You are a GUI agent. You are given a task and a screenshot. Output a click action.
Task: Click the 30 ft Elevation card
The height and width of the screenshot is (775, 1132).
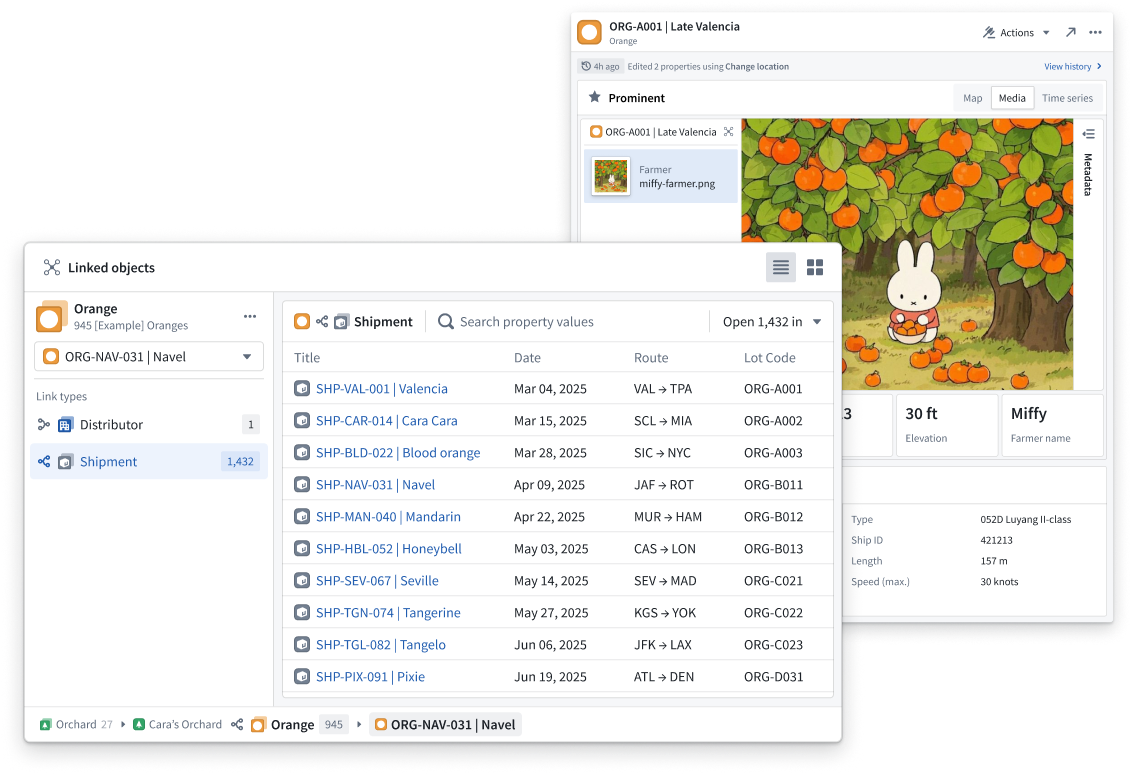(946, 425)
